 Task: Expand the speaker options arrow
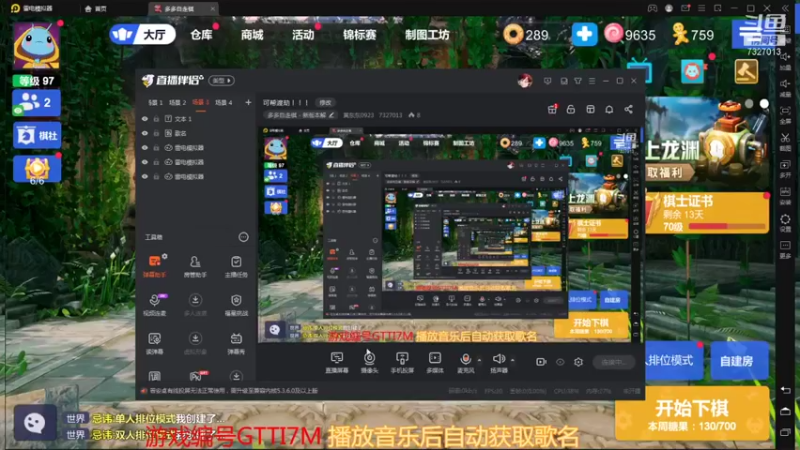coord(512,360)
